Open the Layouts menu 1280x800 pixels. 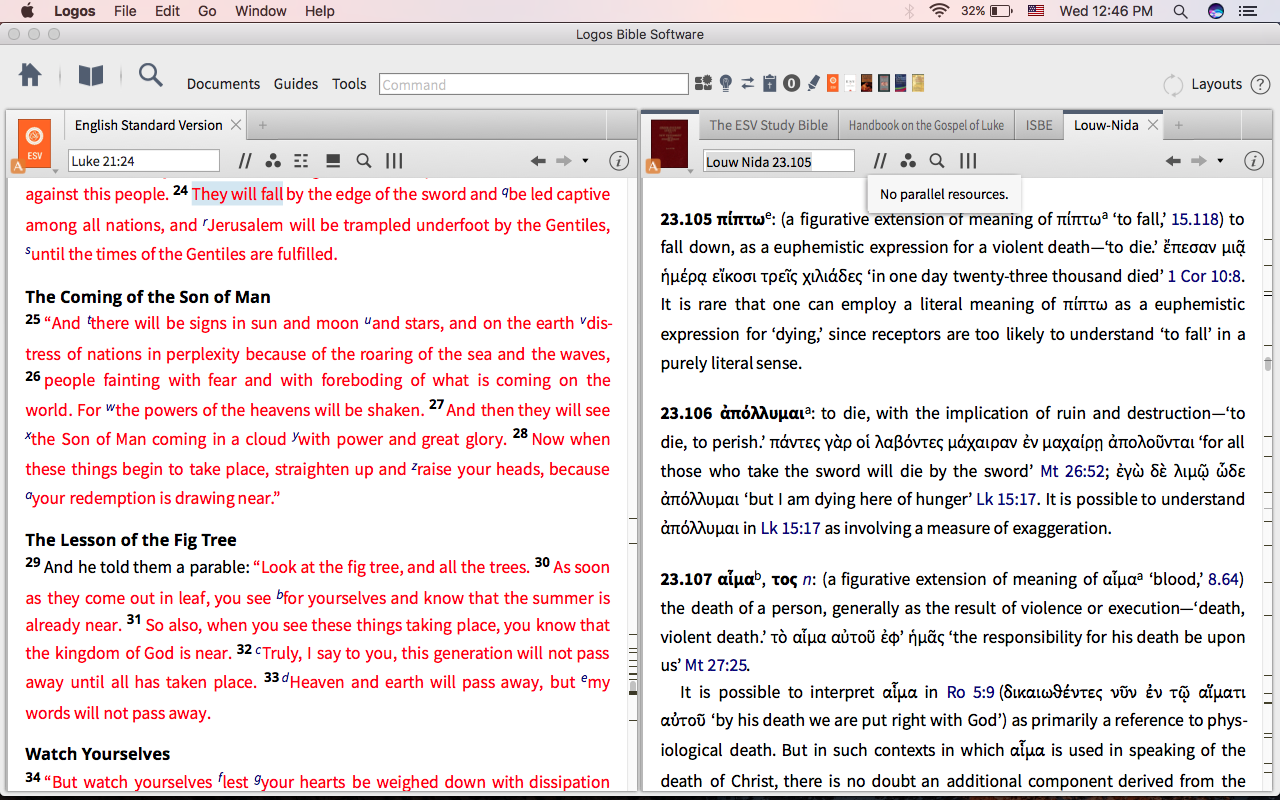tap(1216, 84)
